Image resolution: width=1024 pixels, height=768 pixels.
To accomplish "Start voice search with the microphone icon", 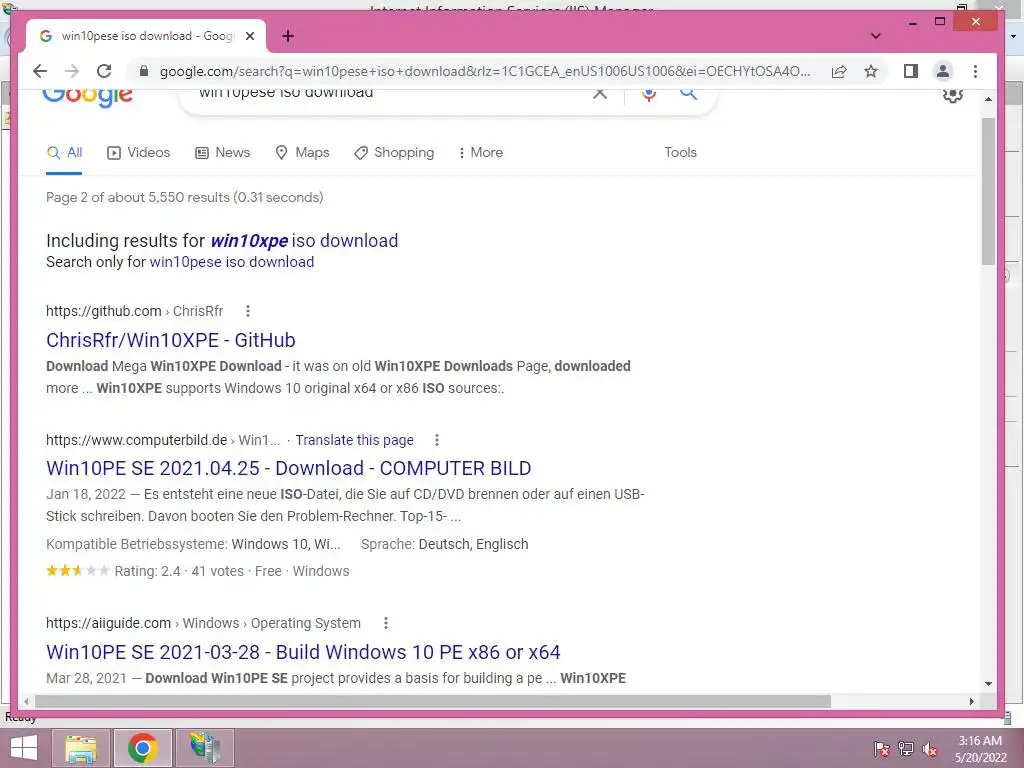I will (x=648, y=95).
